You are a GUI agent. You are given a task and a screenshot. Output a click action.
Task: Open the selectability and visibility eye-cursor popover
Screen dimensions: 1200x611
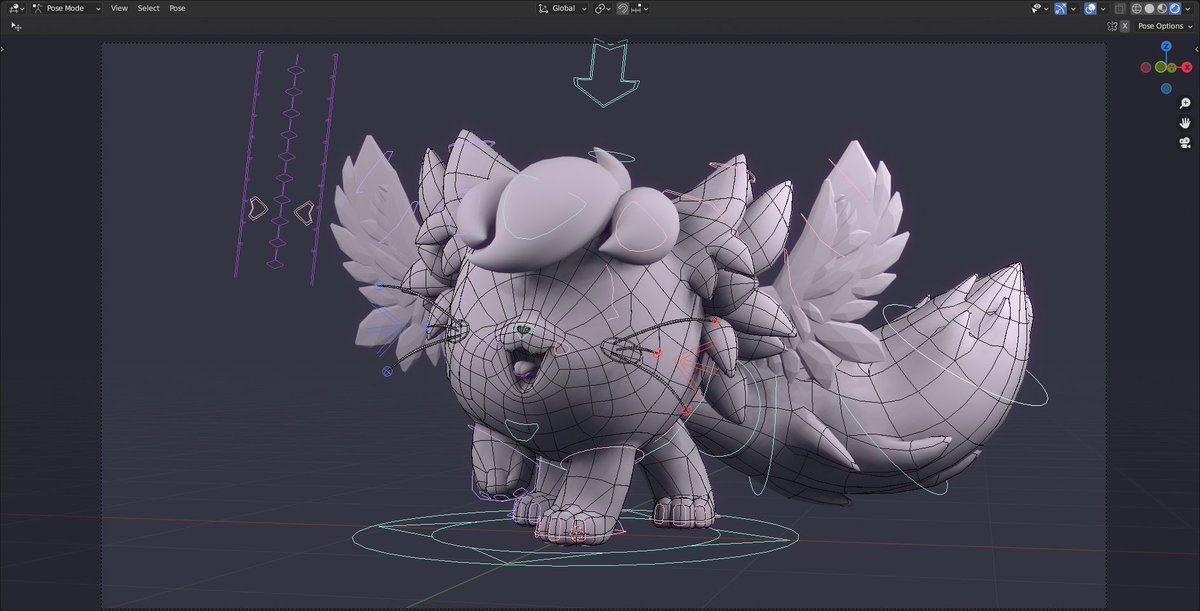pos(1040,8)
